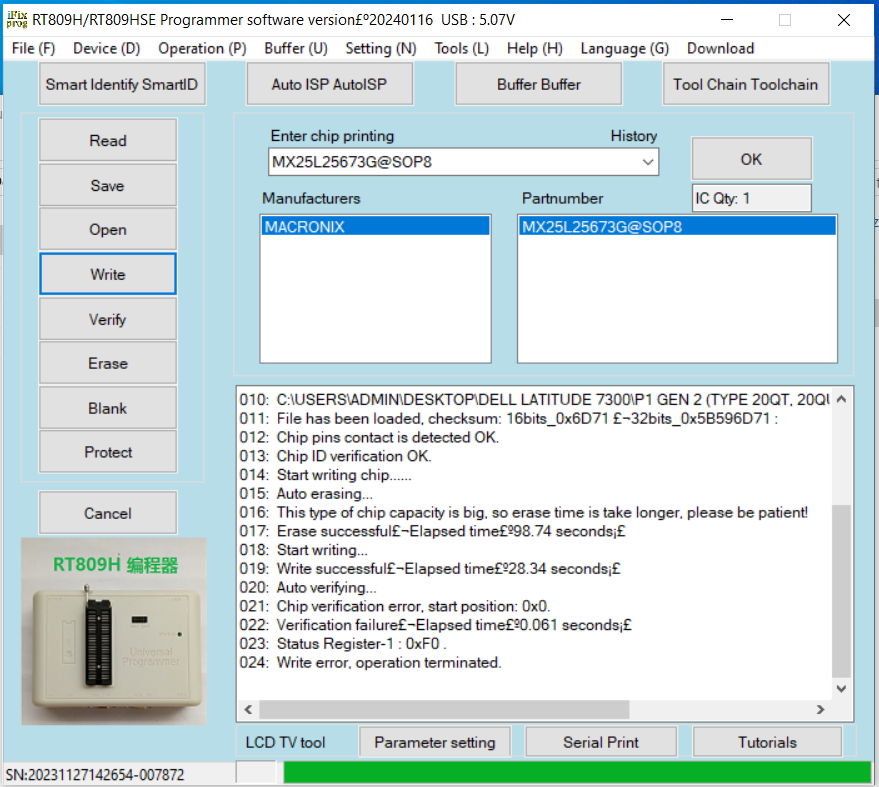Open the Tutorials tab
Screen dimensions: 879x787
pyautogui.click(x=767, y=743)
